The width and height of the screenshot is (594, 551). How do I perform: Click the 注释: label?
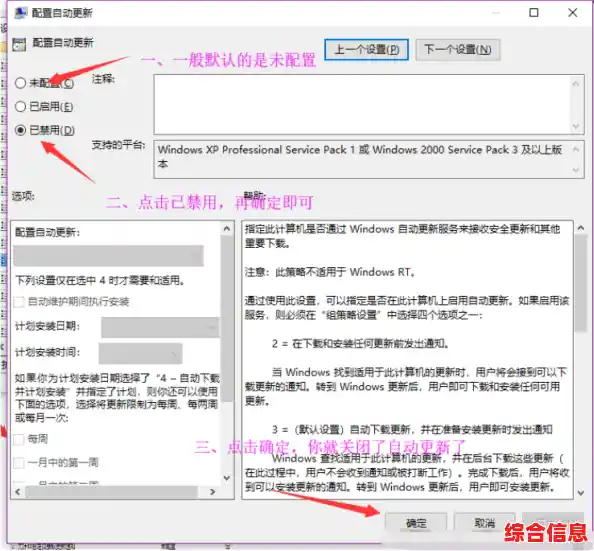(x=103, y=79)
